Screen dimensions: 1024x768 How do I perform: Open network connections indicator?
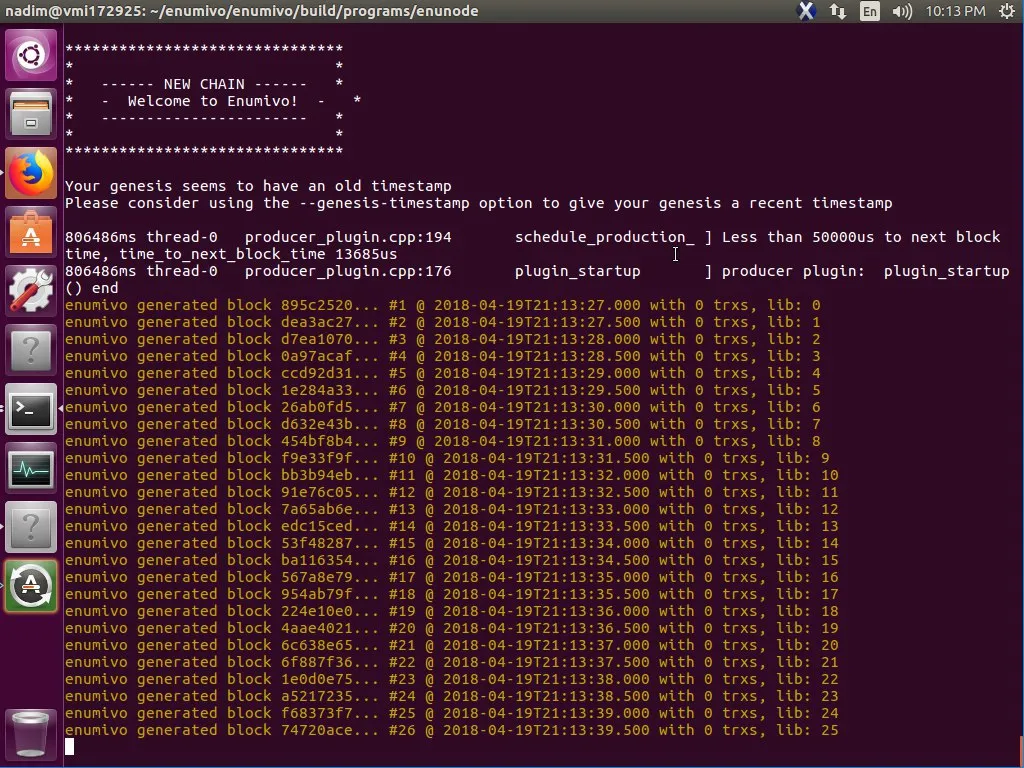tap(838, 11)
